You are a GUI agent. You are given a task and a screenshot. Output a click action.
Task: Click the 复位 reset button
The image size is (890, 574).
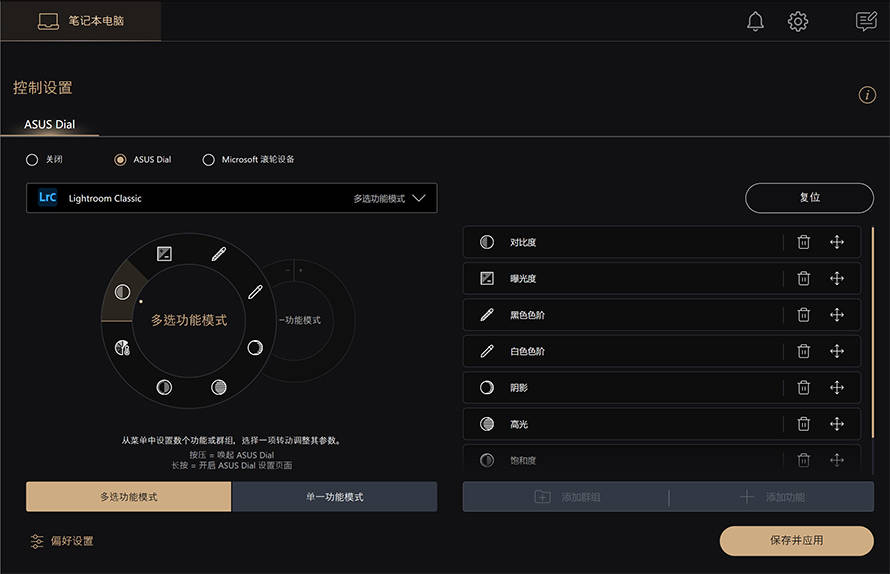(809, 198)
